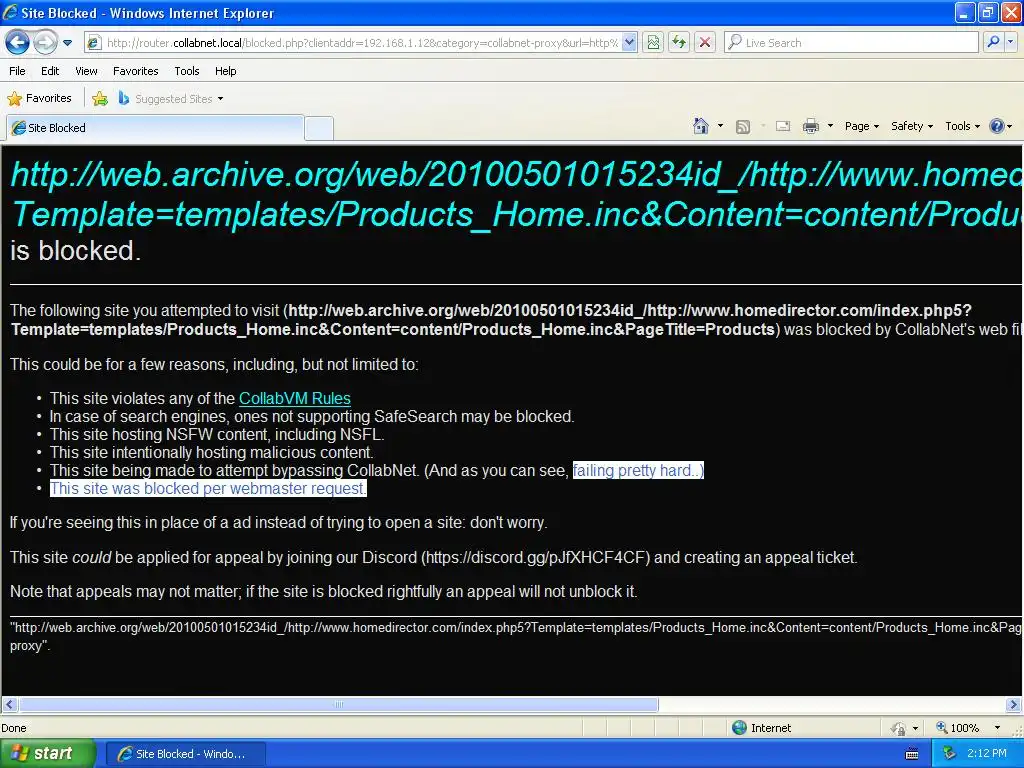The image size is (1024, 768).
Task: Click the IE page icon in address bar
Action: (94, 43)
